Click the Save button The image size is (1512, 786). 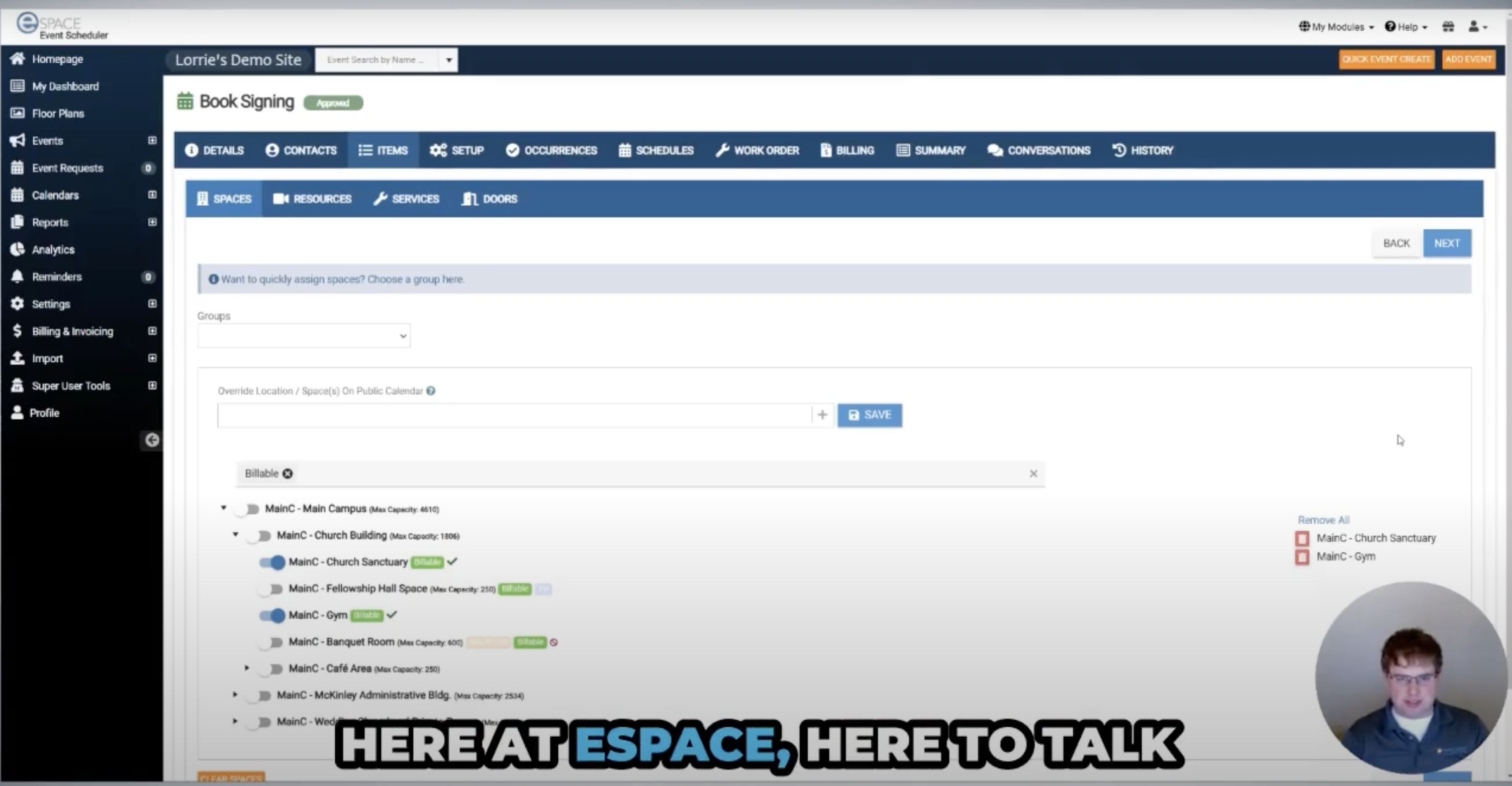tap(869, 415)
